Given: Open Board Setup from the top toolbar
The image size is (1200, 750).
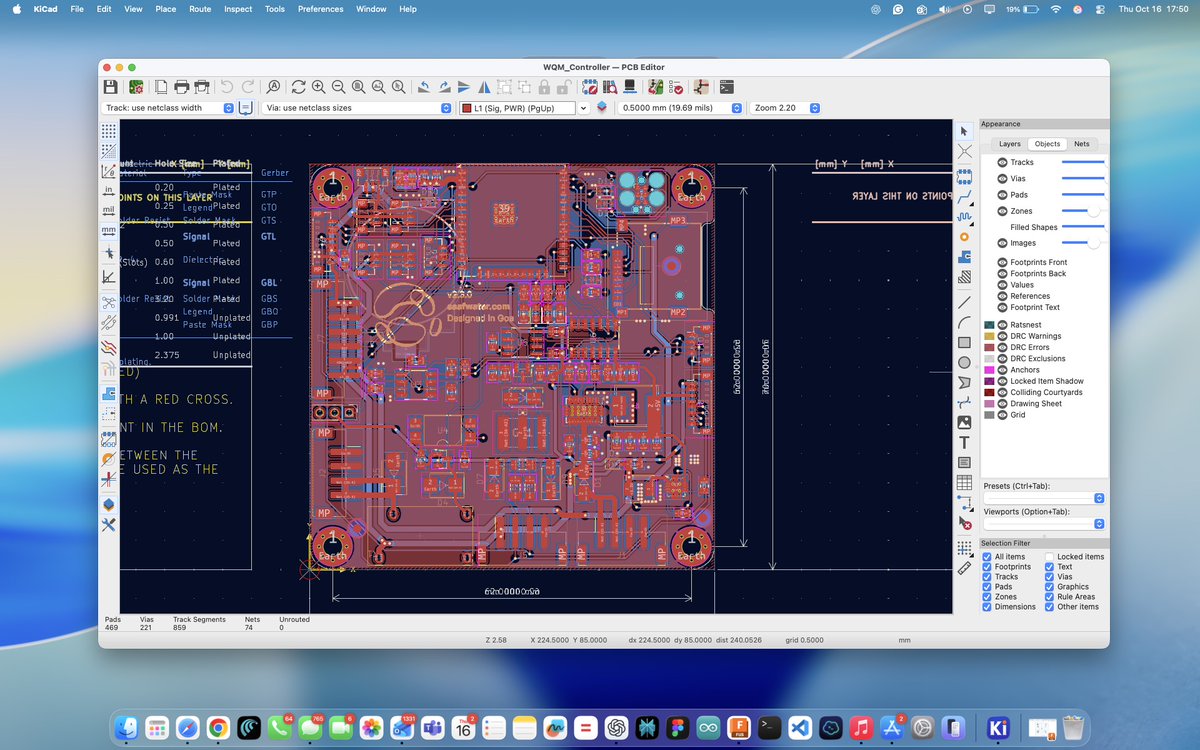Looking at the screenshot, I should pos(136,87).
